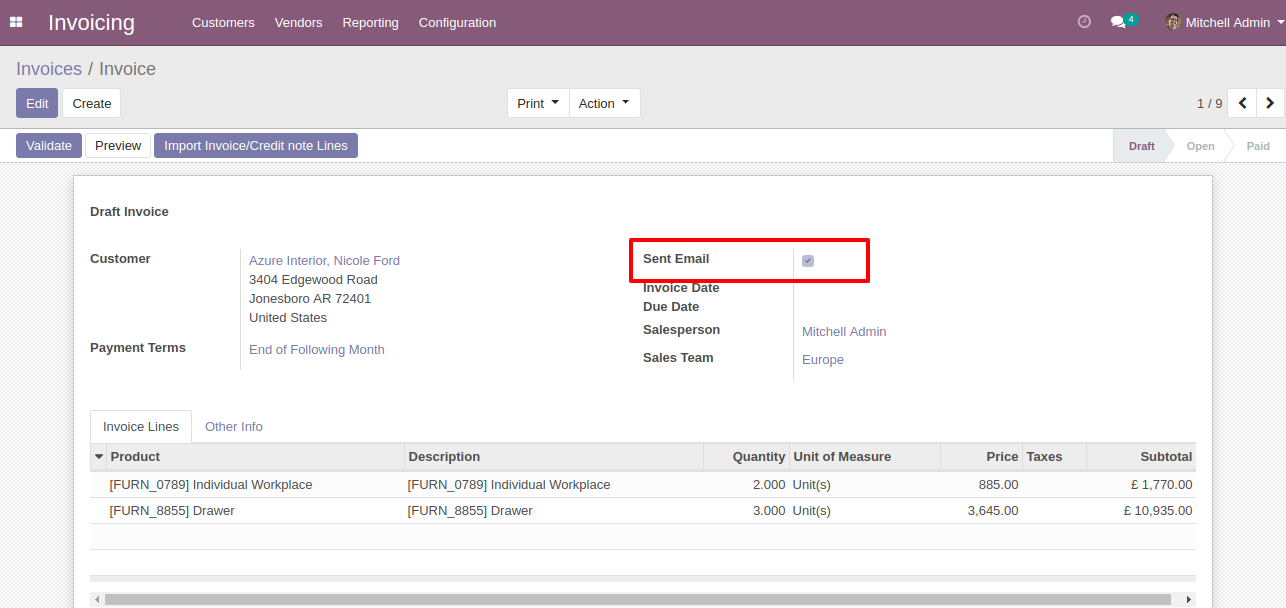Click price 885.00 cell
1286x608 pixels.
pyautogui.click(x=981, y=484)
